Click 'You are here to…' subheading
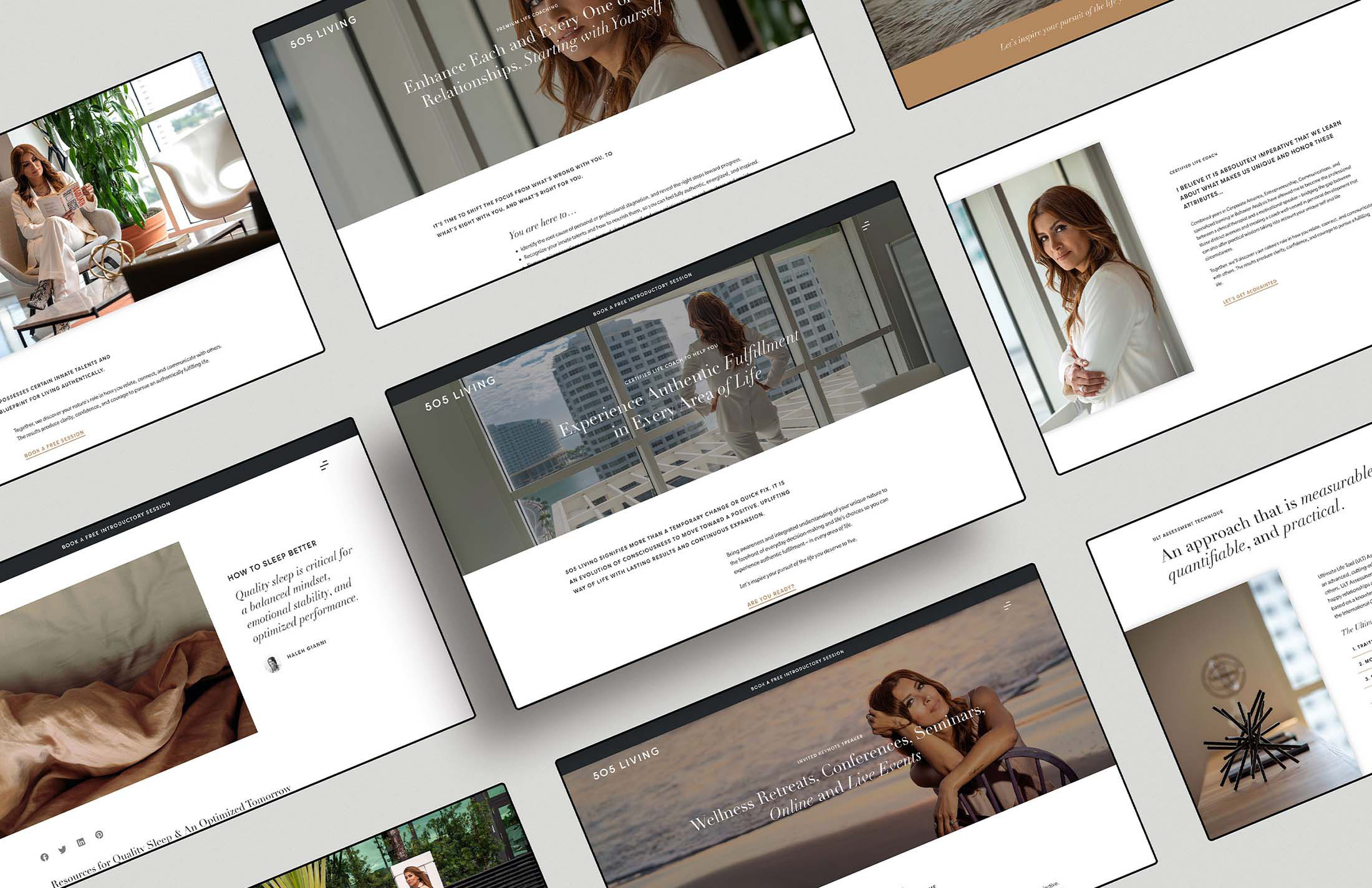 pyautogui.click(x=541, y=224)
